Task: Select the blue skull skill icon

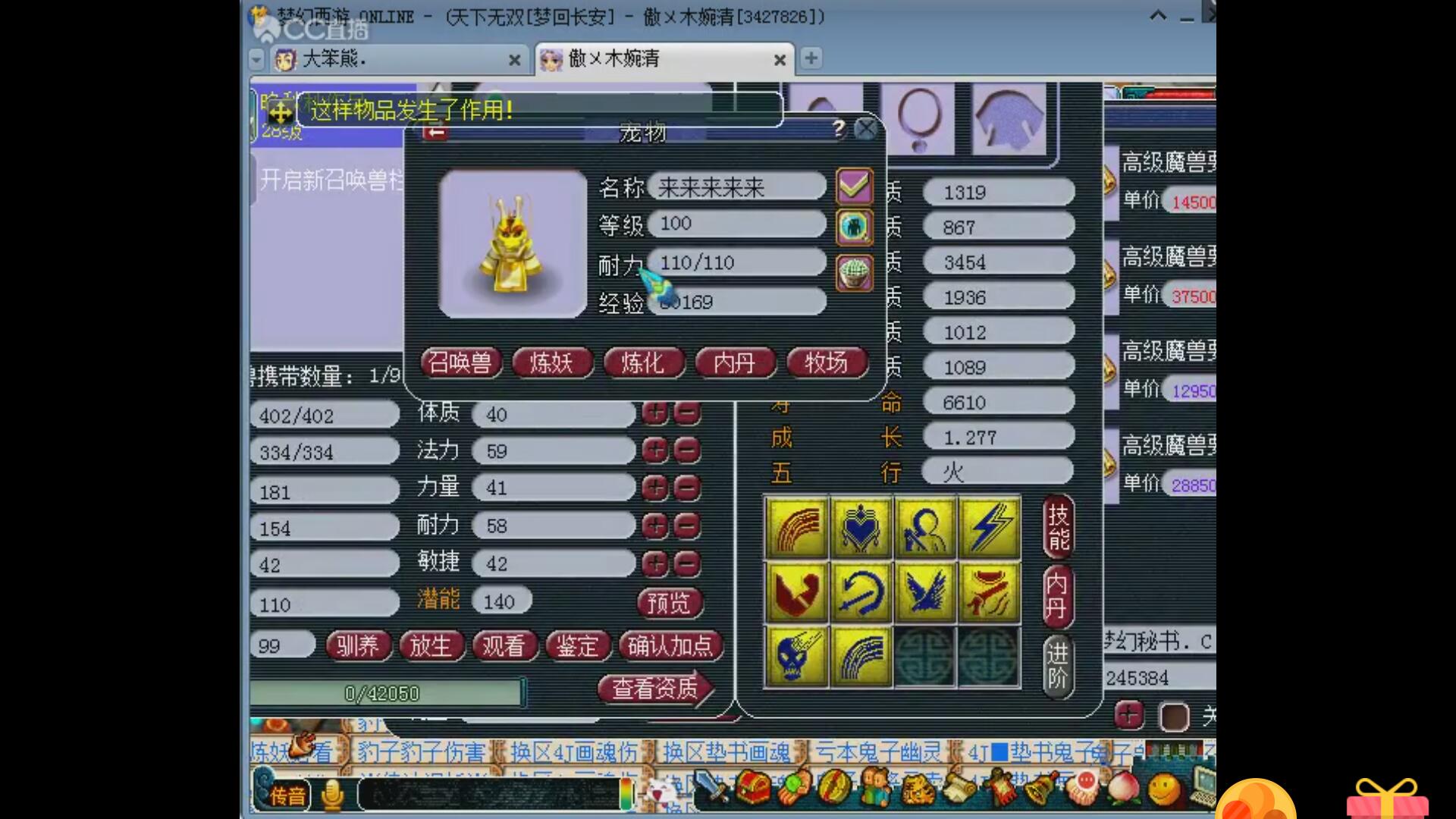Action: (x=796, y=657)
